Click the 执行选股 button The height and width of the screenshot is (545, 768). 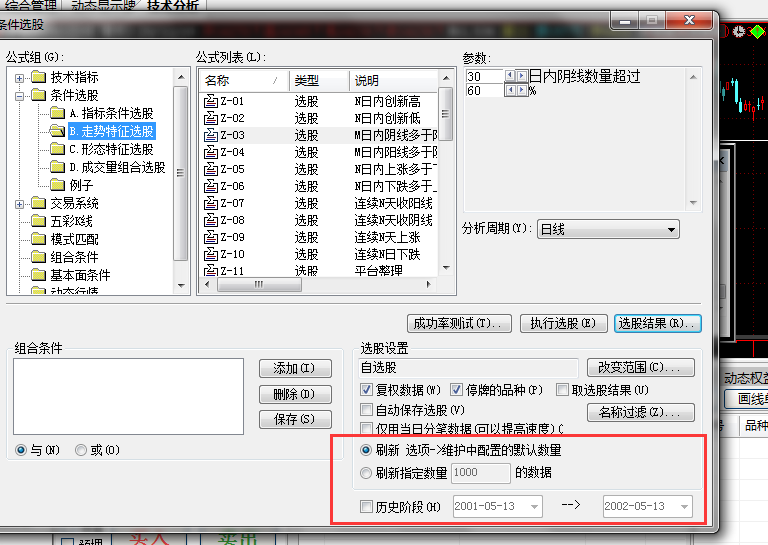click(563, 324)
